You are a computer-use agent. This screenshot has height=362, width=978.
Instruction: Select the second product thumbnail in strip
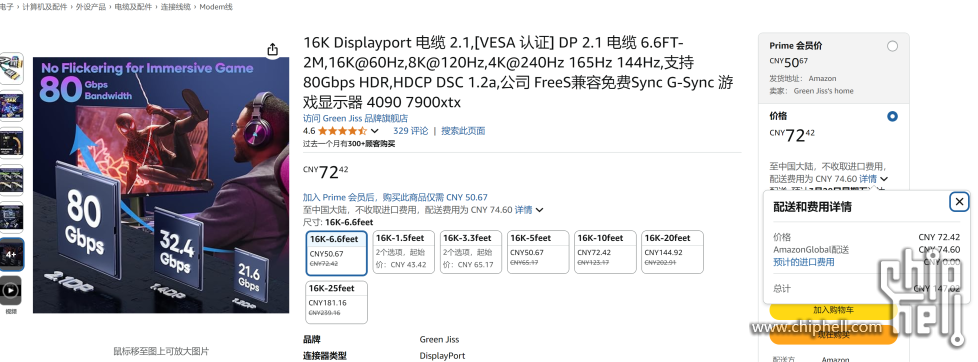click(x=11, y=106)
